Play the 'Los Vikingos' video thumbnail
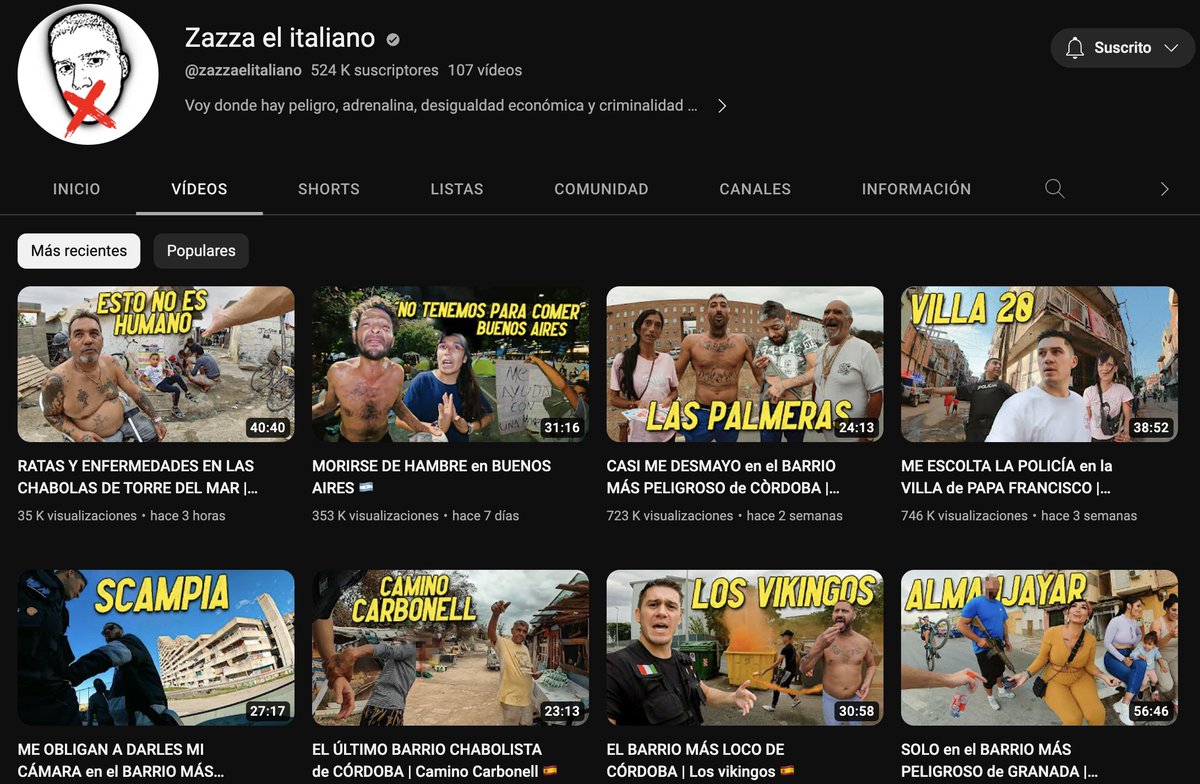The image size is (1200, 784). [x=745, y=648]
